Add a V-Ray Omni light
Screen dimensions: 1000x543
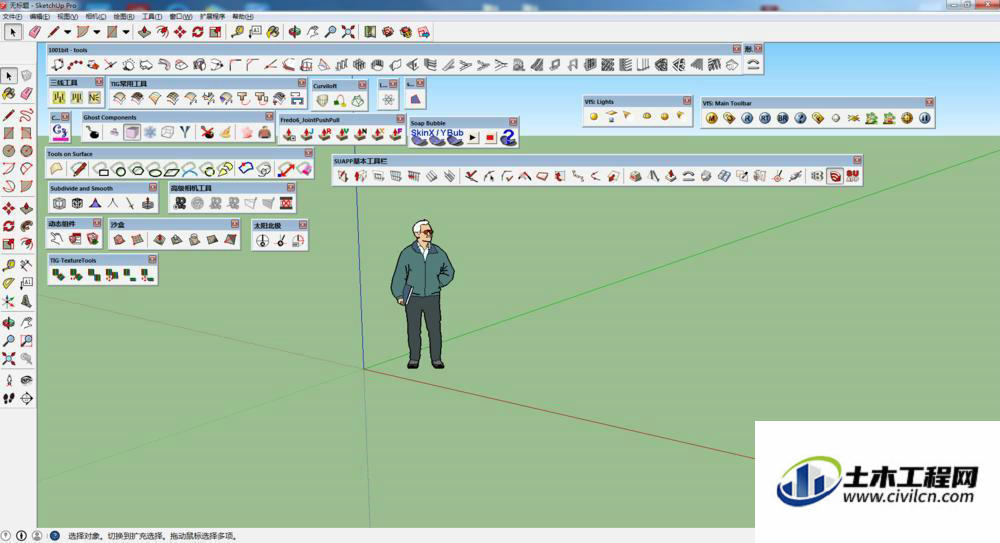[594, 116]
